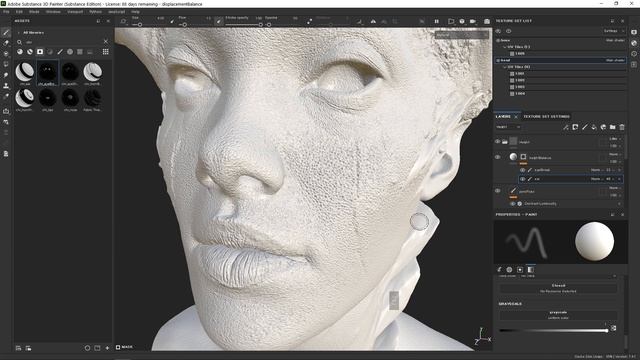Add new asset with plus icon
The image size is (640, 360).
click(107, 348)
